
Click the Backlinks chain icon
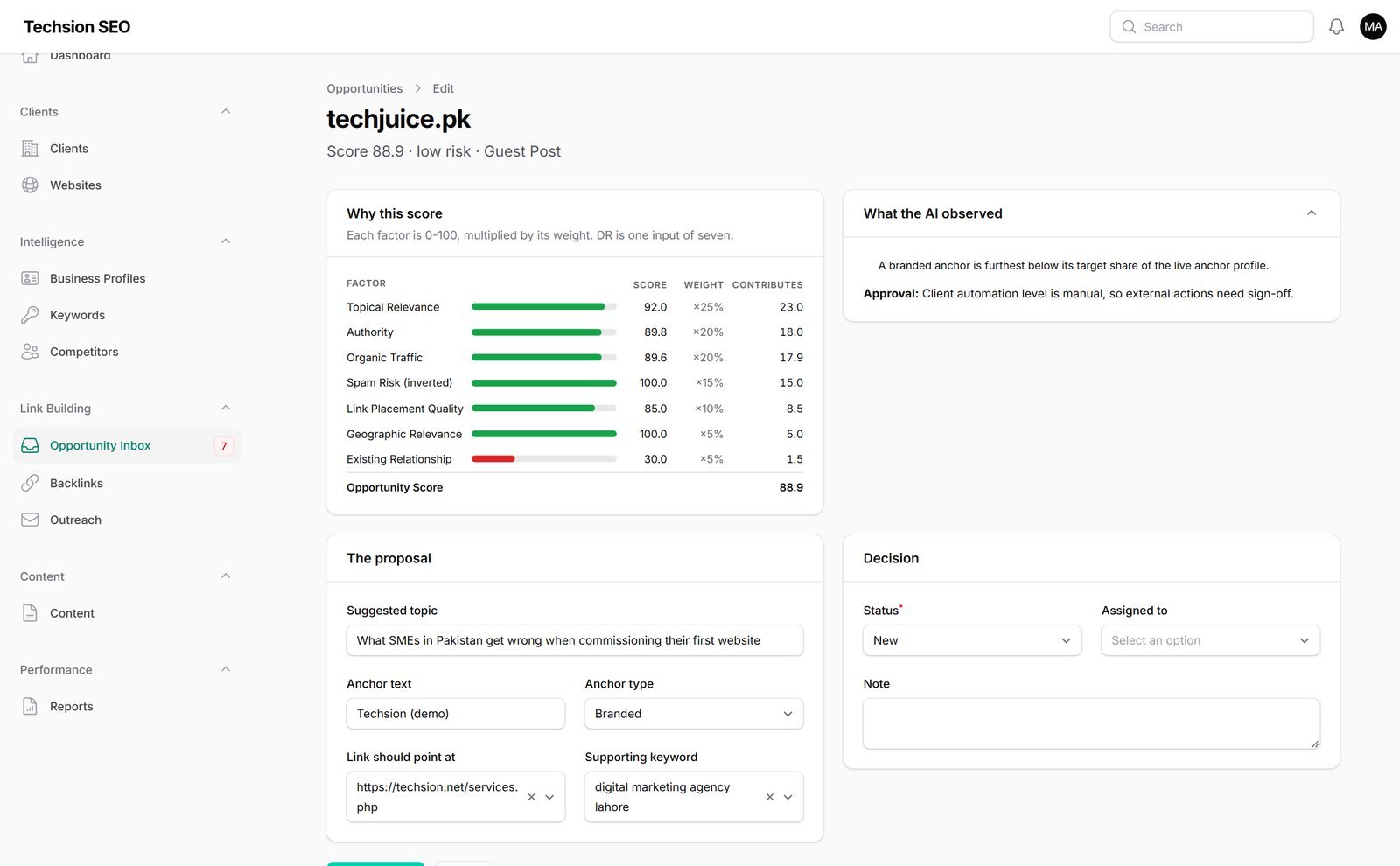pos(30,483)
